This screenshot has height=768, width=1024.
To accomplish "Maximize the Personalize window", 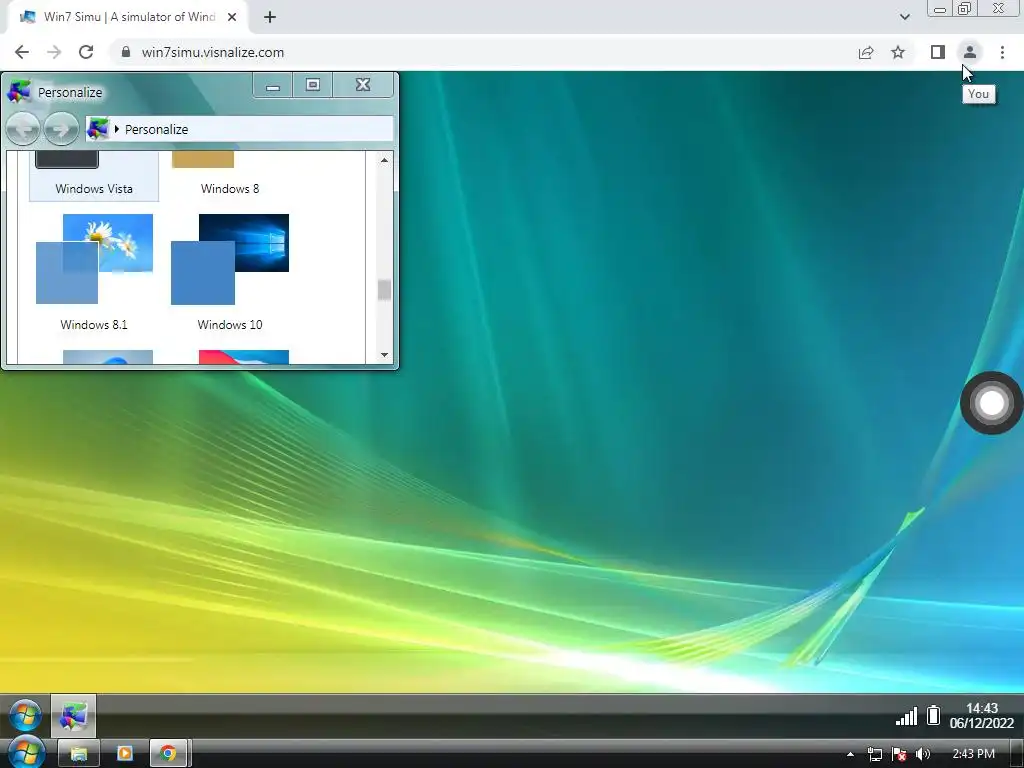I will tap(313, 85).
